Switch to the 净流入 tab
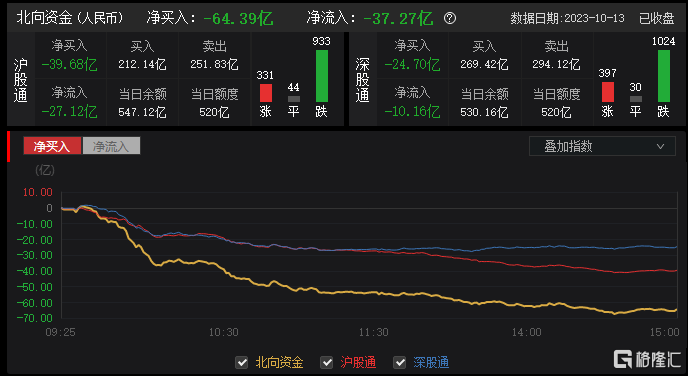The image size is (688, 376). tap(111, 146)
